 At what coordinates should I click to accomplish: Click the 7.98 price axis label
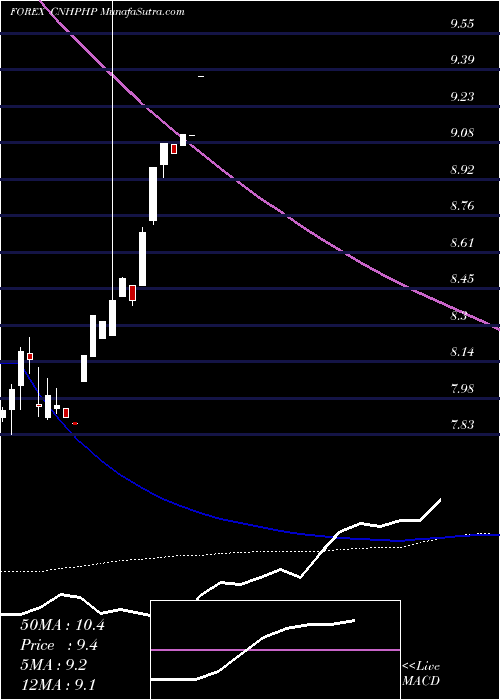(x=462, y=388)
